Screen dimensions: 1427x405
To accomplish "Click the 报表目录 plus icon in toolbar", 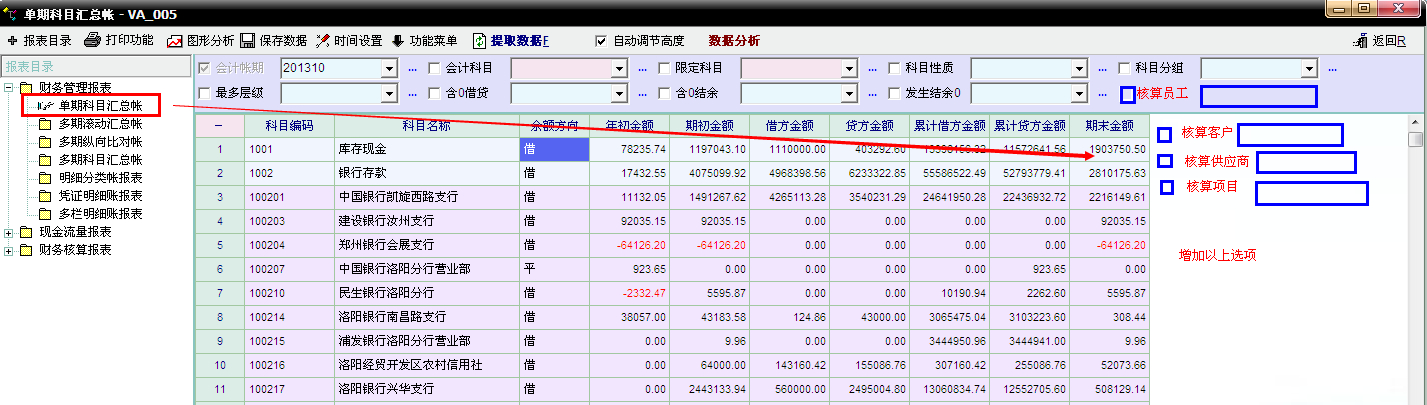I will (12, 41).
